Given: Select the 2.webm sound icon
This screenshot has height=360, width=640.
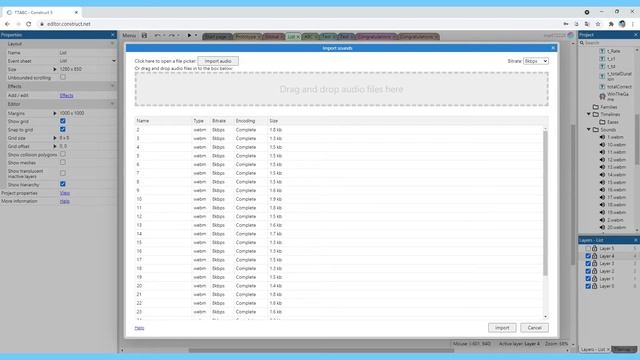Looking at the screenshot, I should (x=602, y=220).
